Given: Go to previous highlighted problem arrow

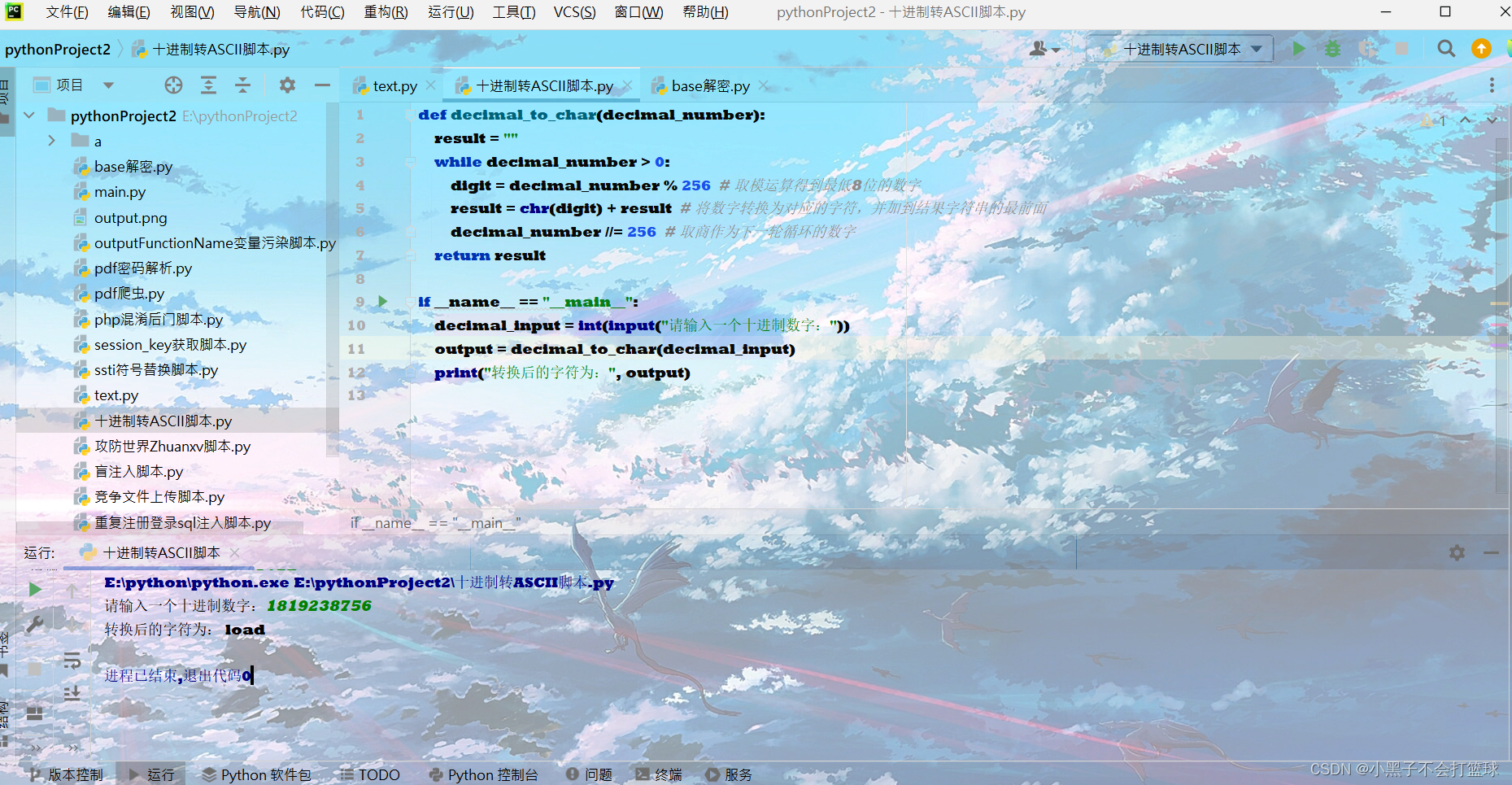Looking at the screenshot, I should click(x=1466, y=120).
